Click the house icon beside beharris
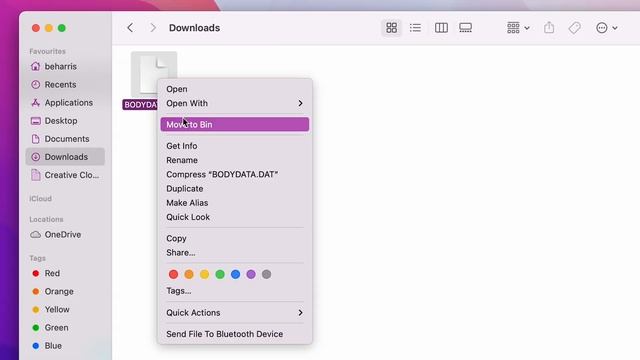The width and height of the screenshot is (640, 360). 36,66
